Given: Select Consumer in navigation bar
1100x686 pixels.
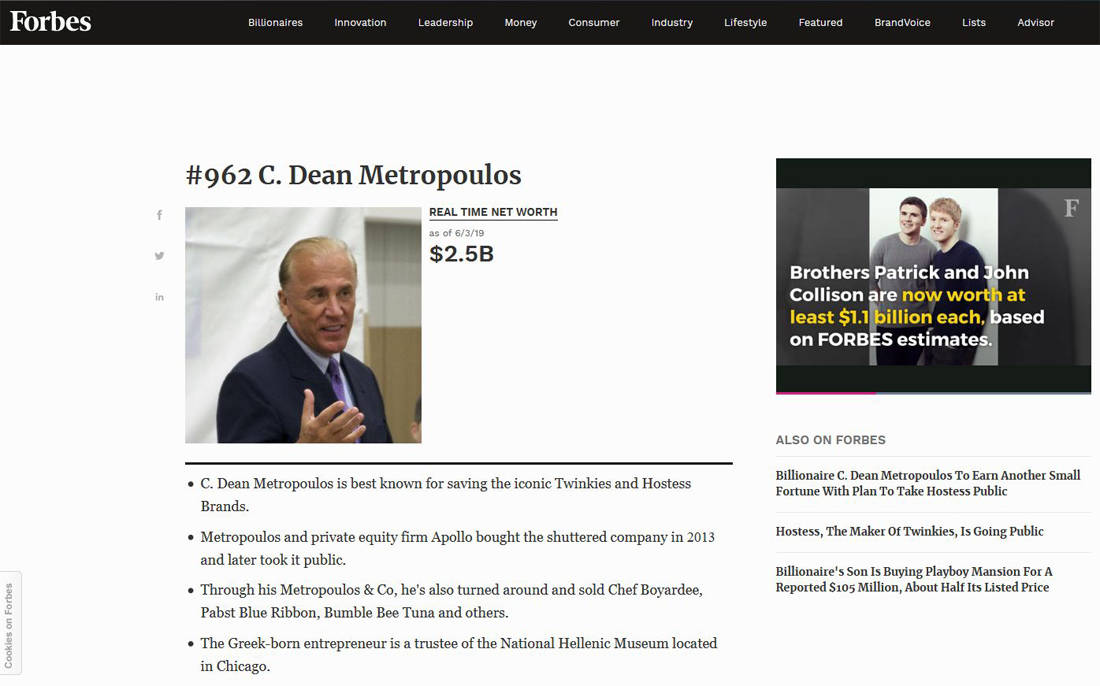Looking at the screenshot, I should 593,22.
